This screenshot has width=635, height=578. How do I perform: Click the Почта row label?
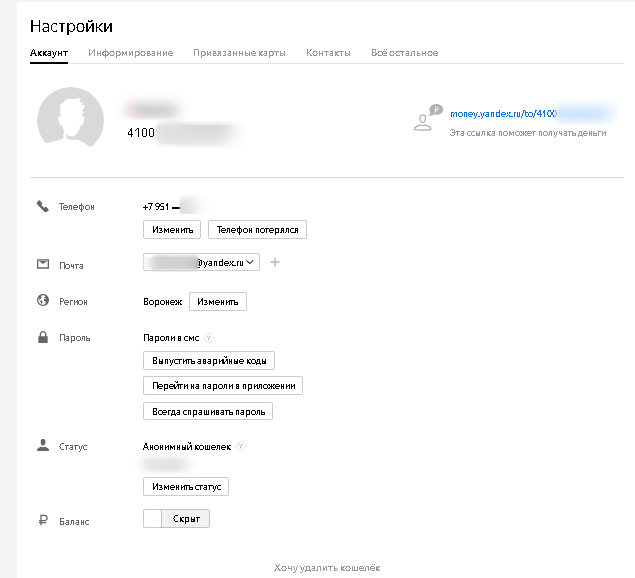click(71, 266)
